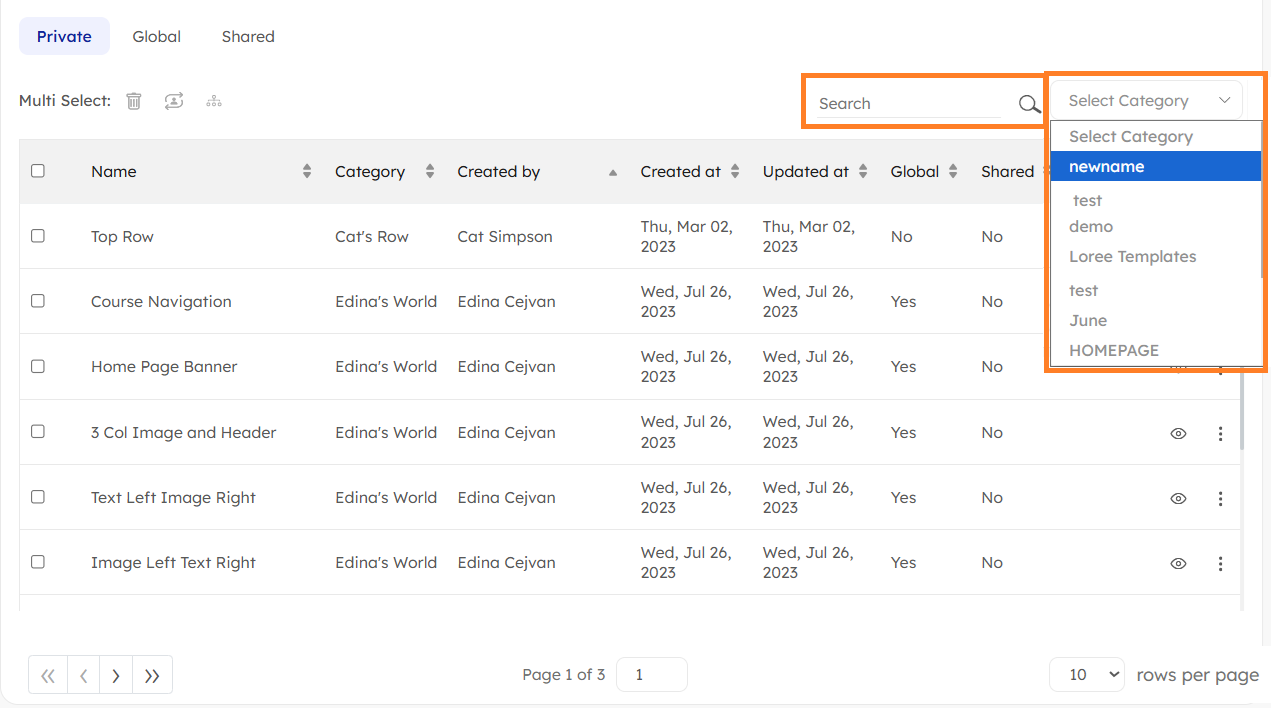Switch to the Shared tab

coord(248,37)
